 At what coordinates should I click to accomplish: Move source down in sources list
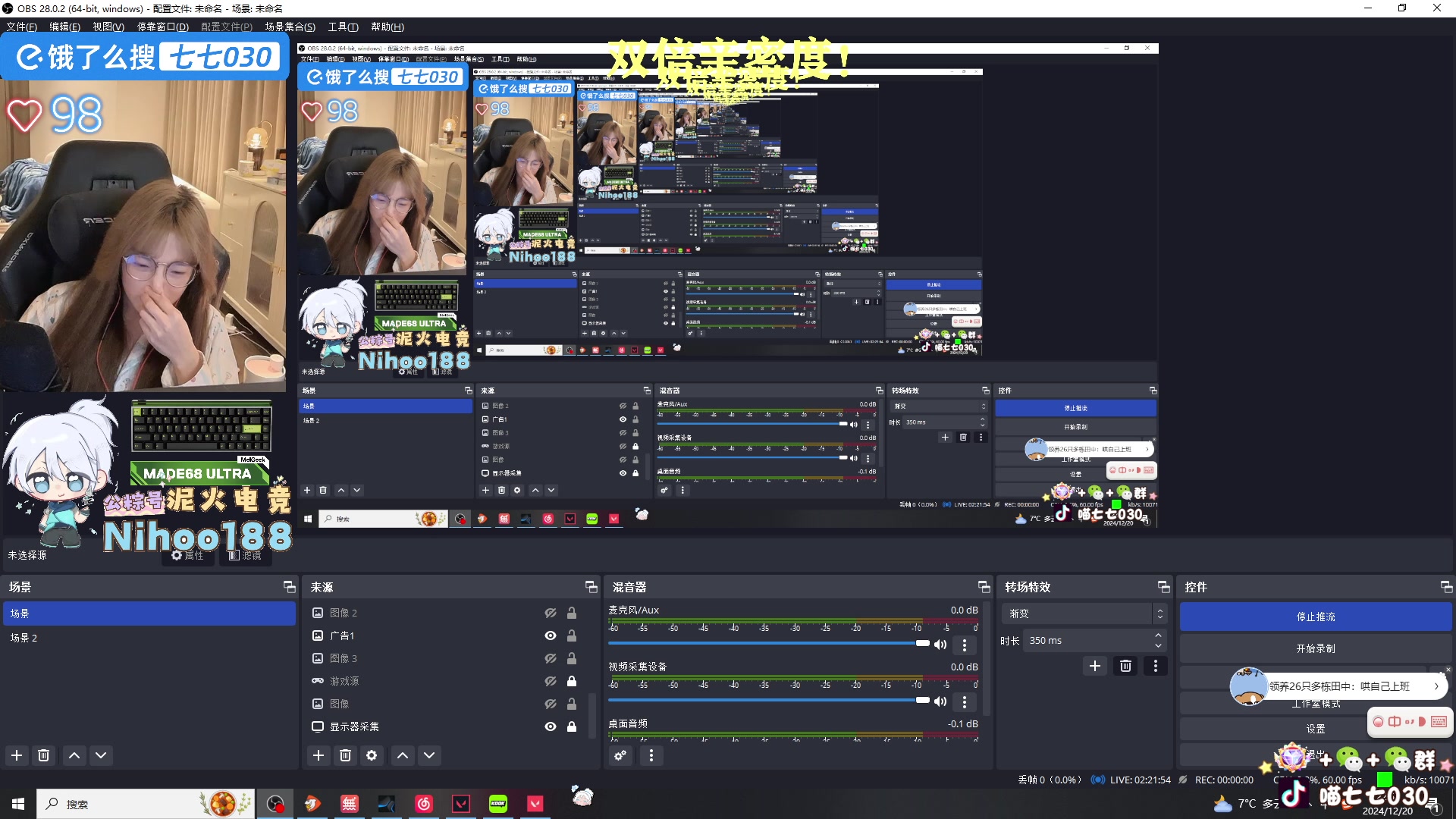[x=429, y=755]
